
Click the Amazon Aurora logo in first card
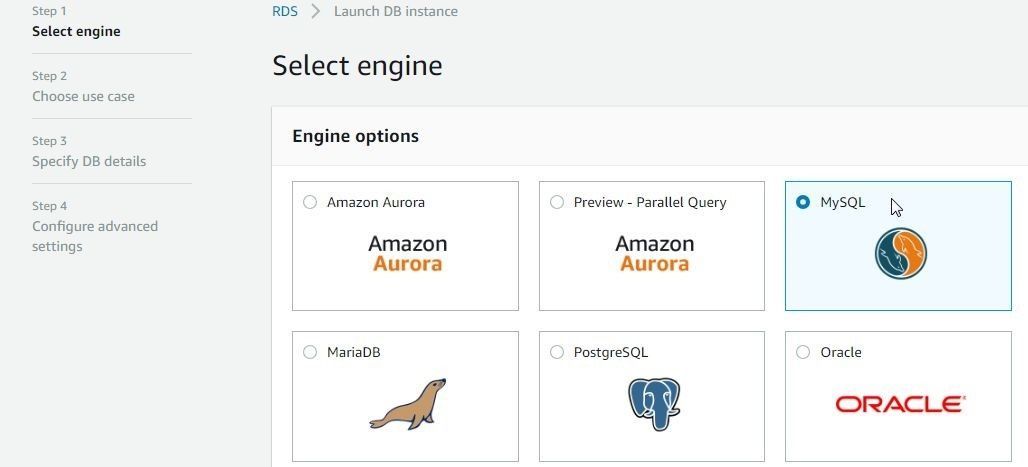point(407,254)
